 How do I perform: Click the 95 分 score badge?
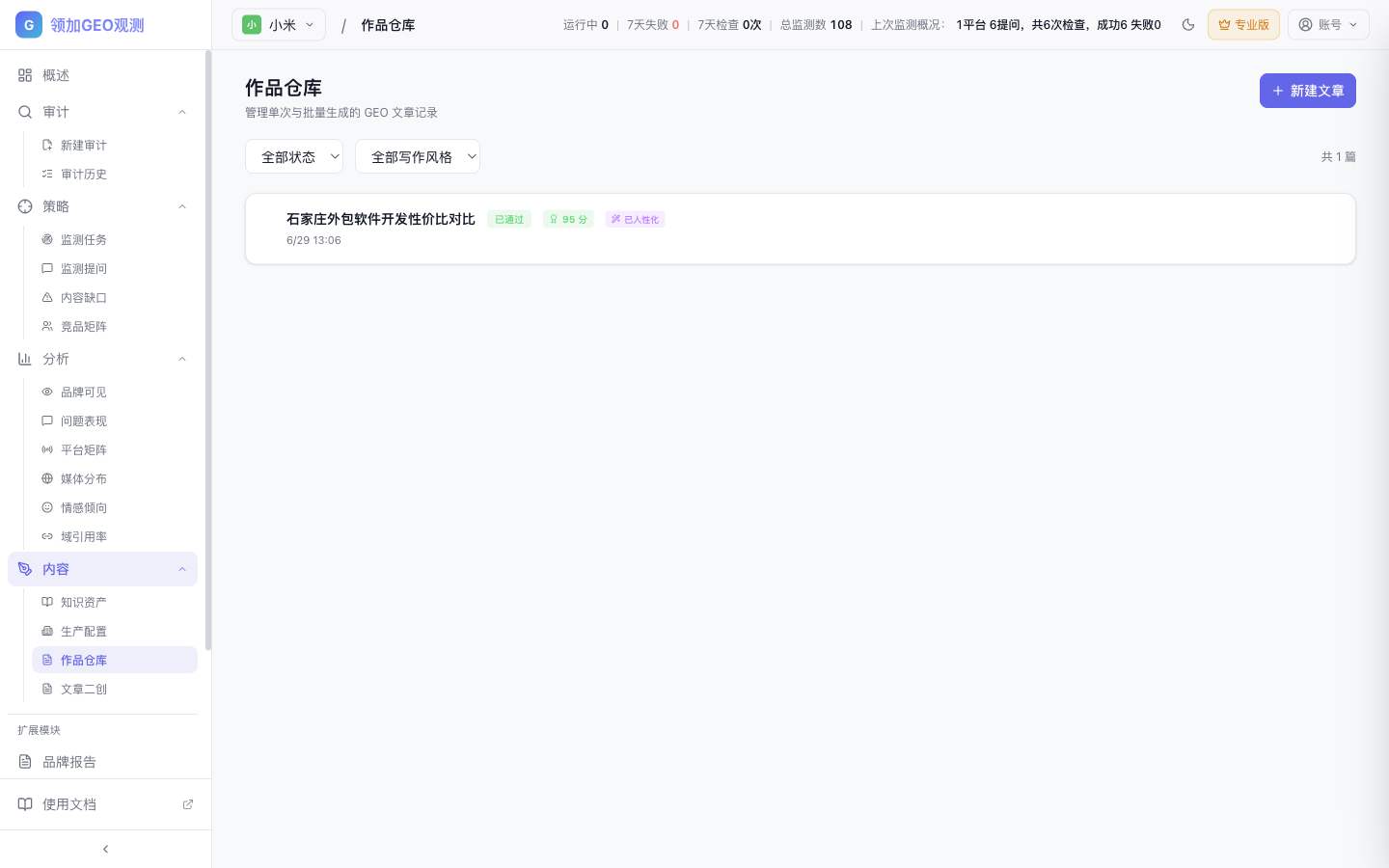point(568,219)
